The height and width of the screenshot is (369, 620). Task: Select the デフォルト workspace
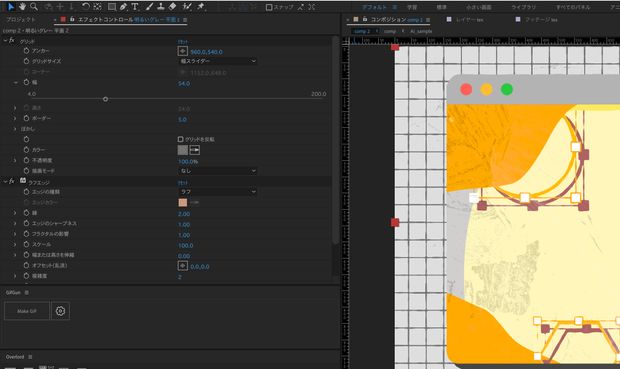click(x=374, y=7)
